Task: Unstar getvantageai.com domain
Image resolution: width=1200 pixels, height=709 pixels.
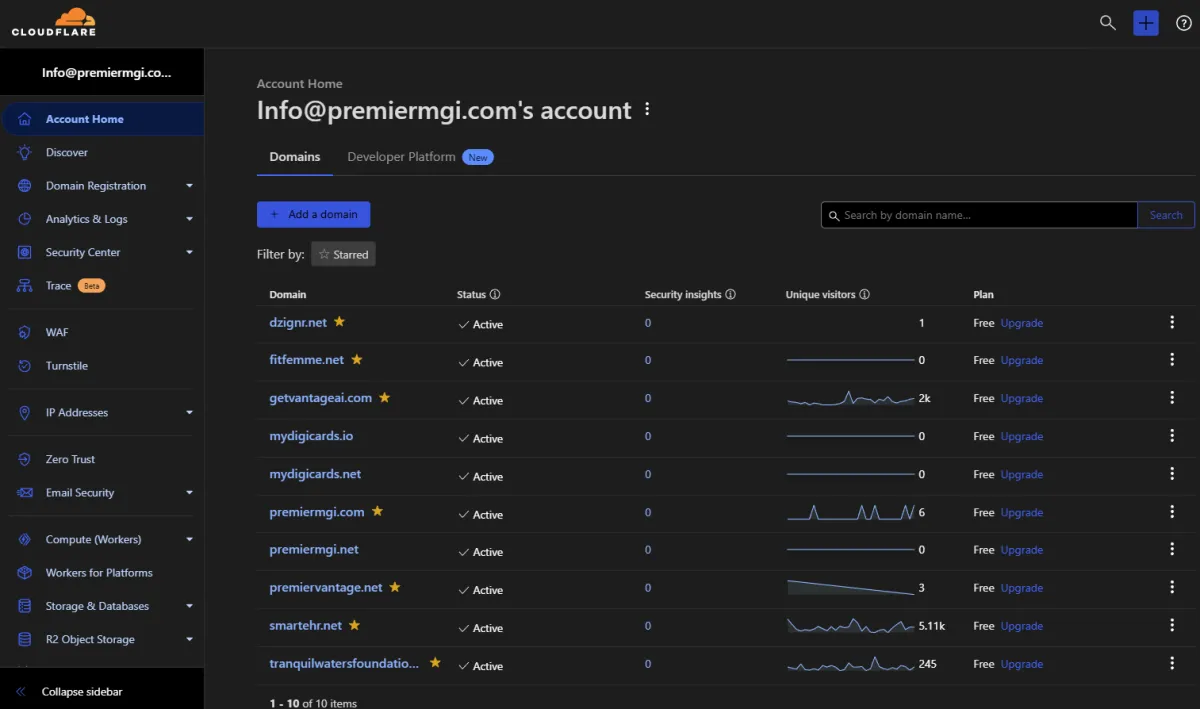Action: (x=384, y=397)
